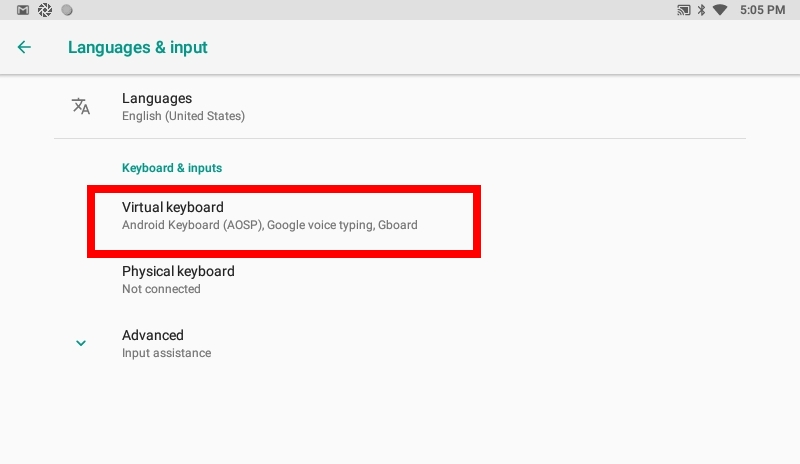
Task: Expand the Advanced section label
Action: [x=153, y=335]
